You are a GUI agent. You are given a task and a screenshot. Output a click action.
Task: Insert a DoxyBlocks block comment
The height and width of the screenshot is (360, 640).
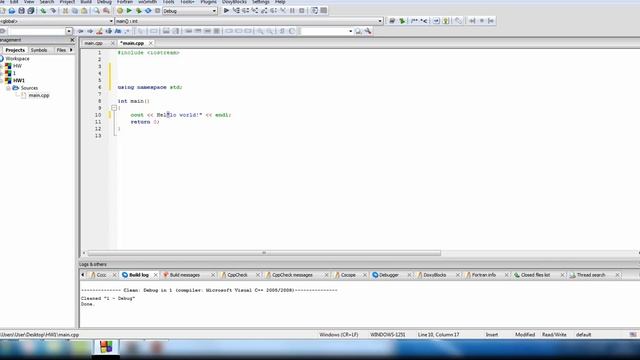click(414, 21)
